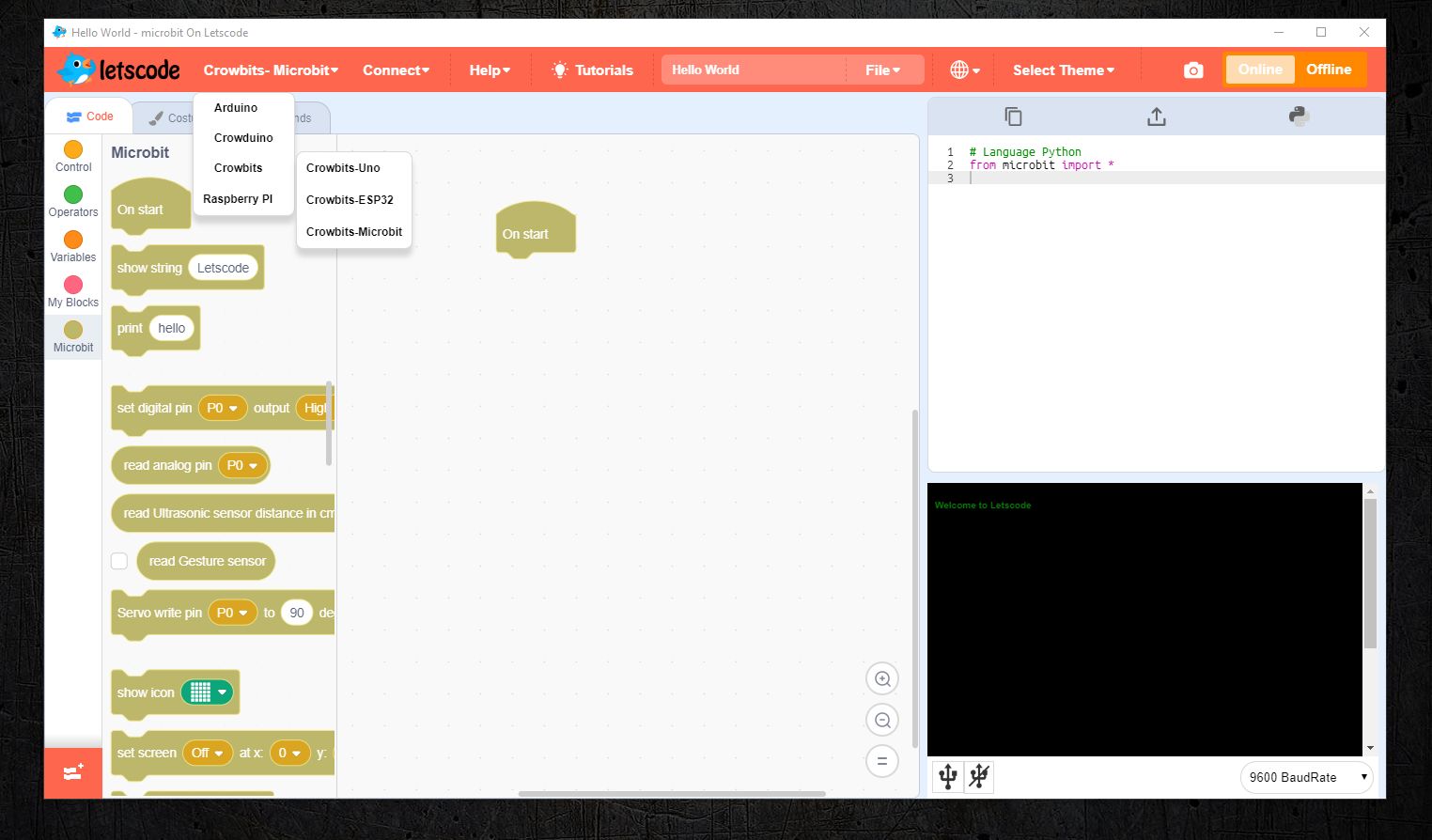Open P0 dropdown in Servo write pin block
This screenshot has width=1432, height=840.
click(232, 613)
